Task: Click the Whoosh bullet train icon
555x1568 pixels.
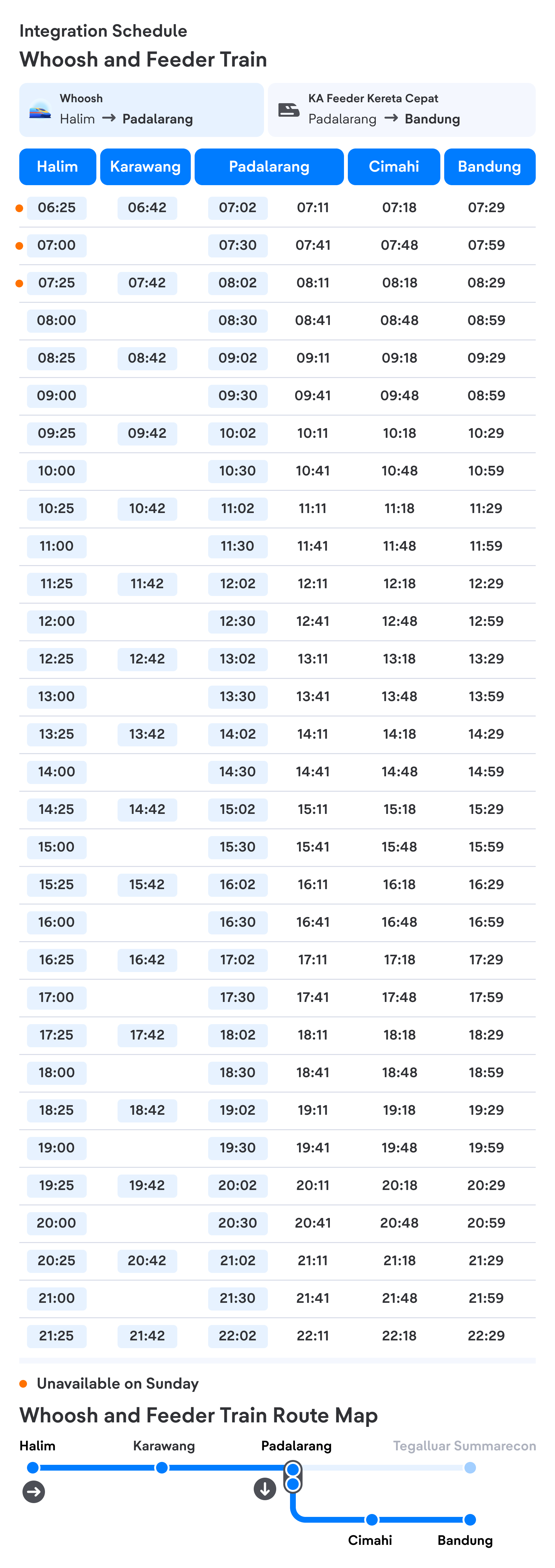Action: click(x=40, y=110)
